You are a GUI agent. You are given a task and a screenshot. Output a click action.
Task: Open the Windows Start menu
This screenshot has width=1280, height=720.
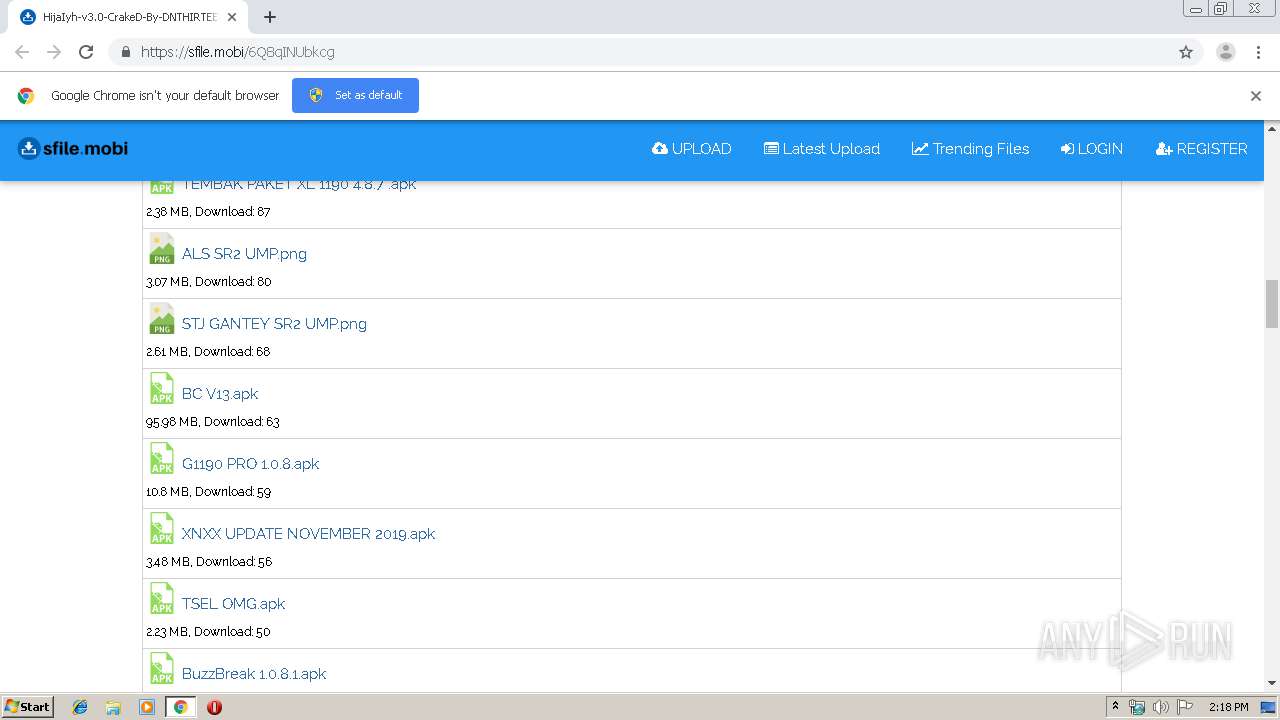(28, 706)
